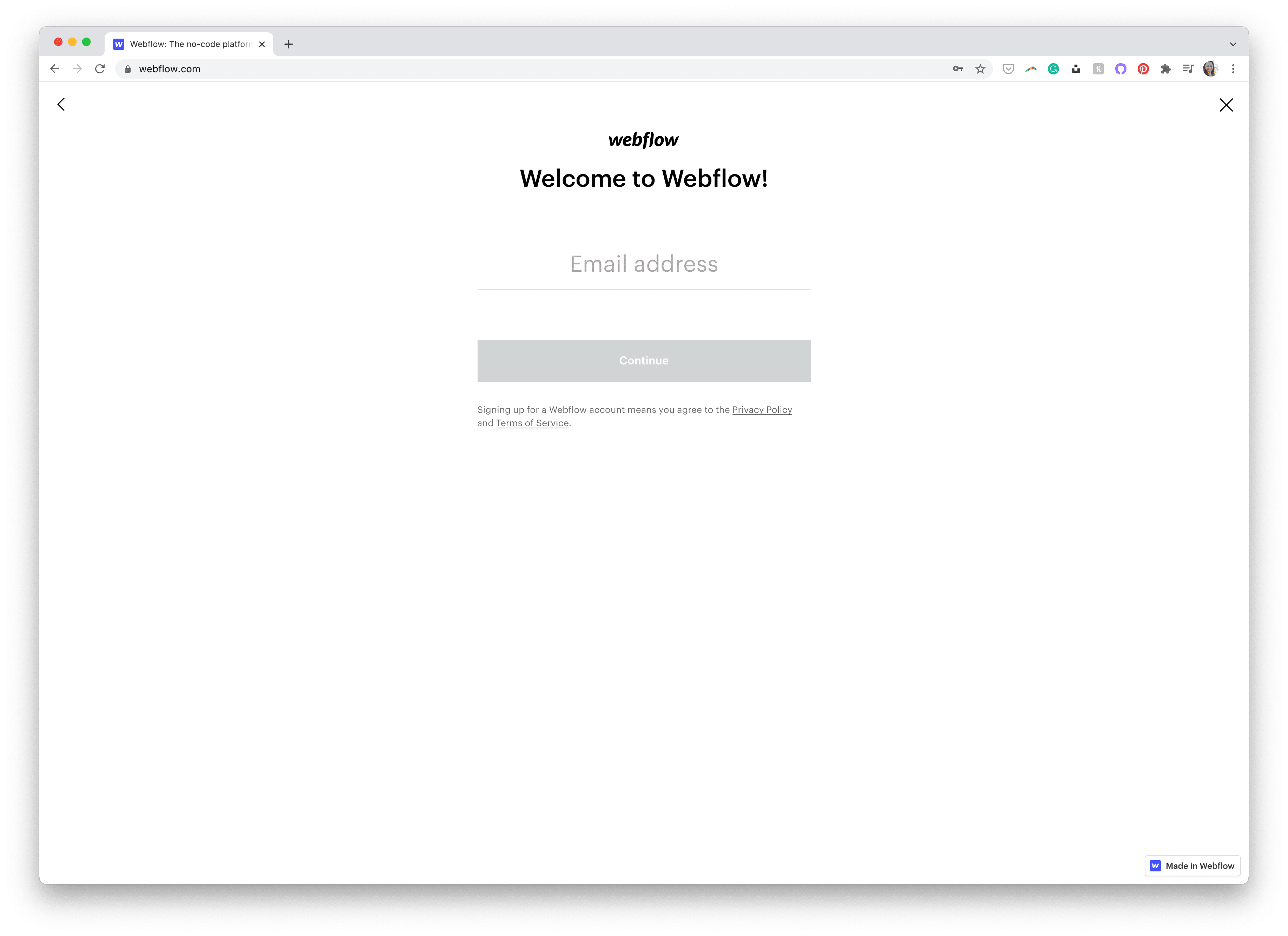The width and height of the screenshot is (1288, 936).
Task: Expand the tab search dropdown arrow
Action: click(1233, 44)
